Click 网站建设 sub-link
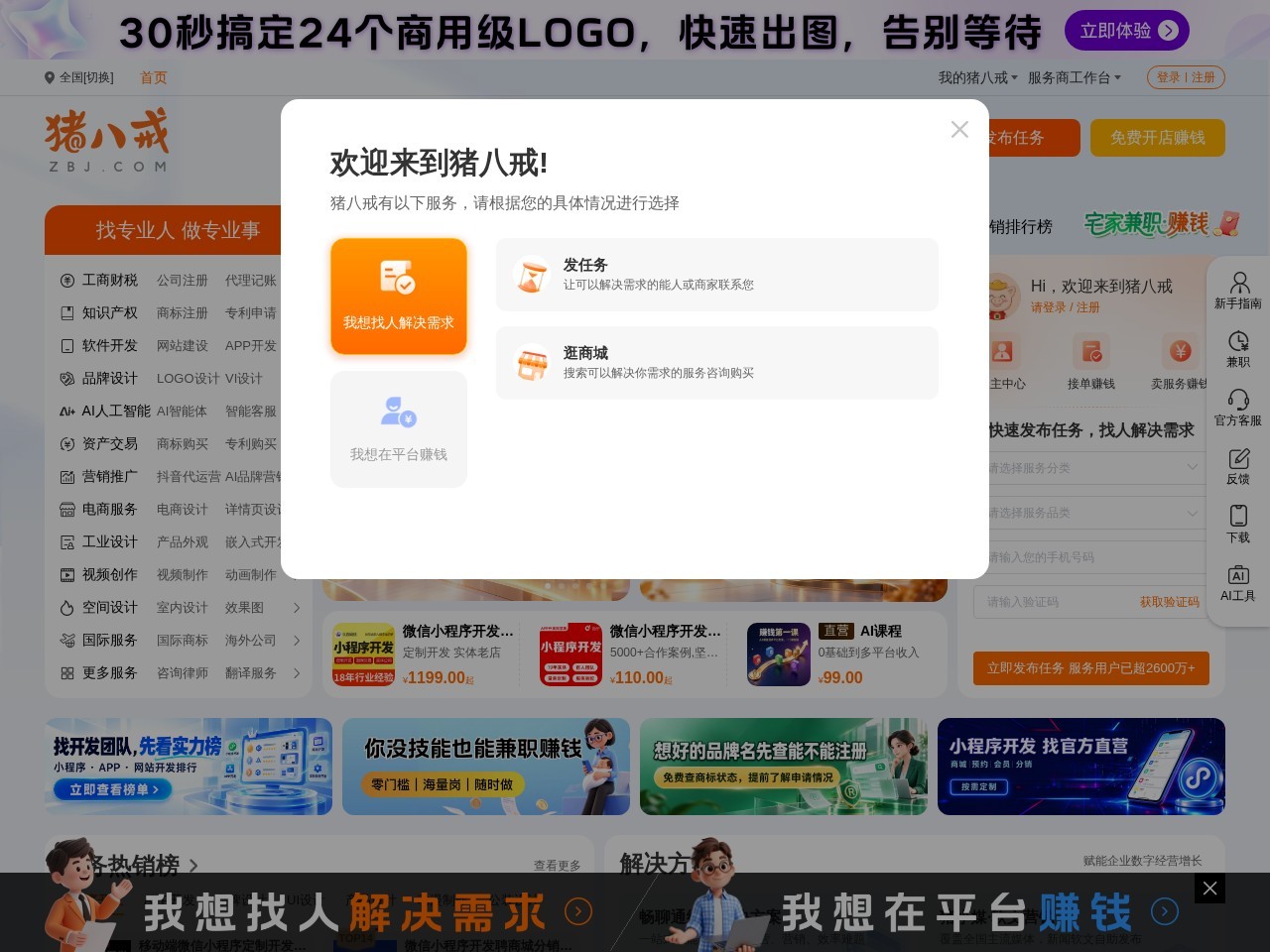The height and width of the screenshot is (952, 1270). pyautogui.click(x=183, y=346)
